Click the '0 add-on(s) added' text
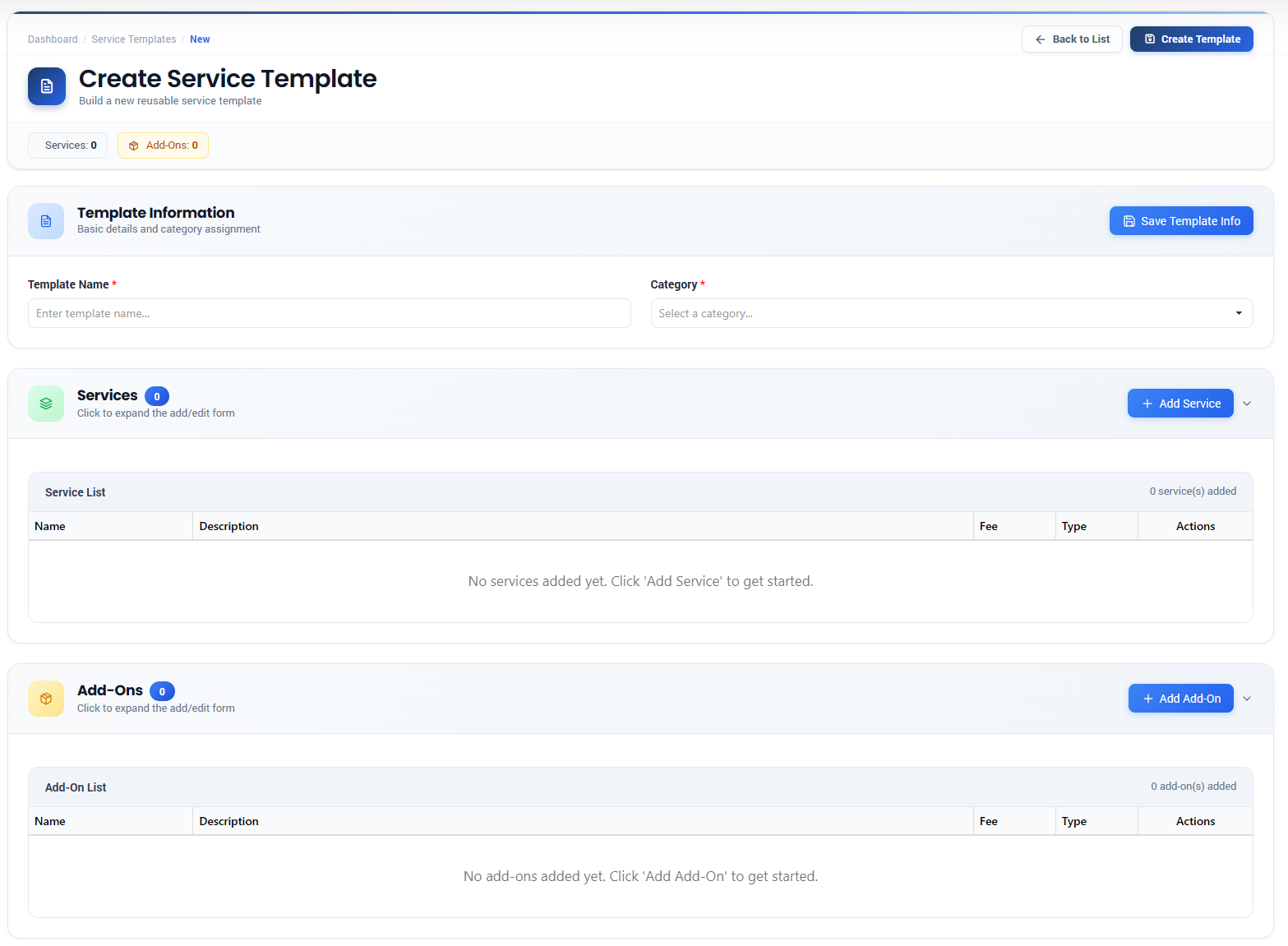 pyautogui.click(x=1193, y=787)
